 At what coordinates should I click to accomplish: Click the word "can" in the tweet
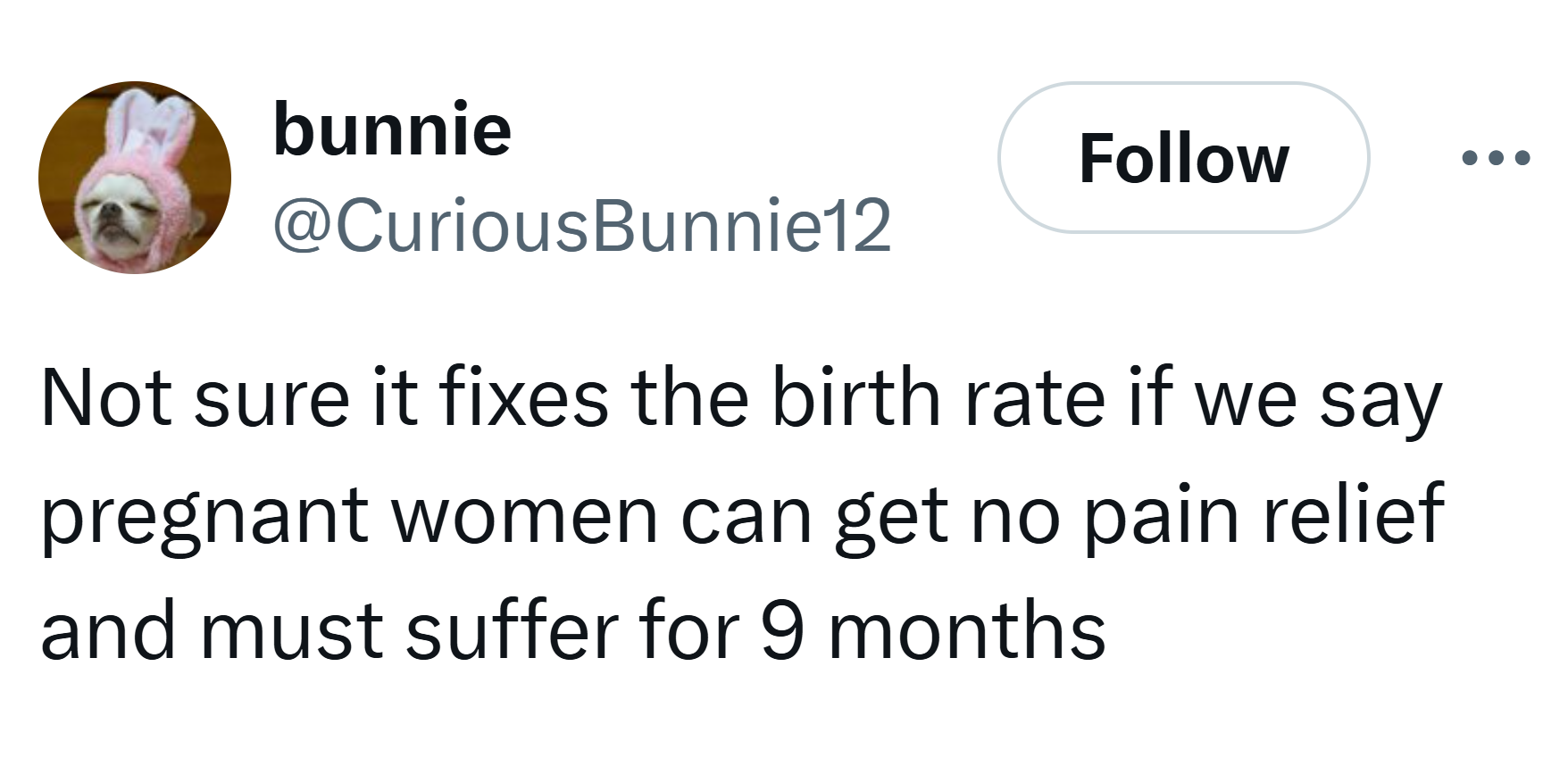746,514
